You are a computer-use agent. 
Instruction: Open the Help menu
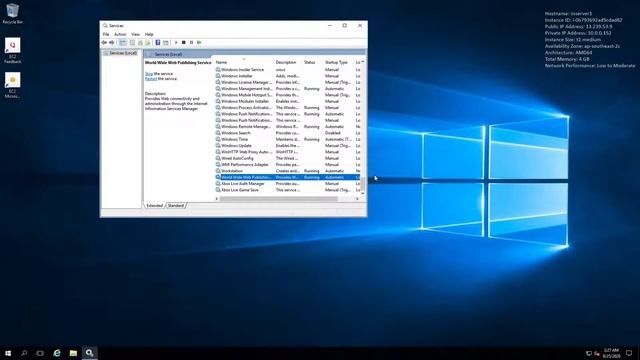(149, 34)
